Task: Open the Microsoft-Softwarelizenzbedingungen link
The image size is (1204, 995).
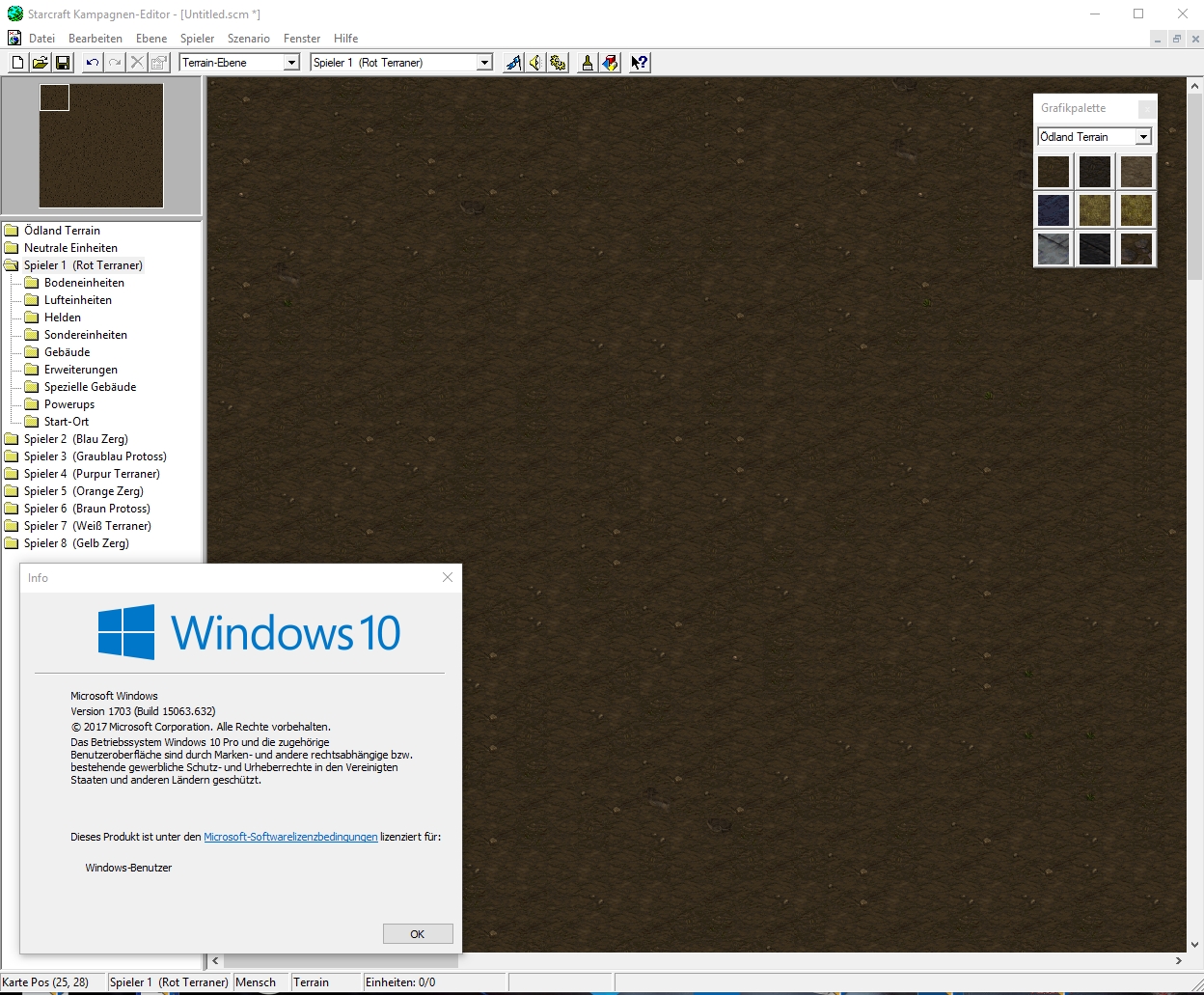Action: (x=290, y=837)
